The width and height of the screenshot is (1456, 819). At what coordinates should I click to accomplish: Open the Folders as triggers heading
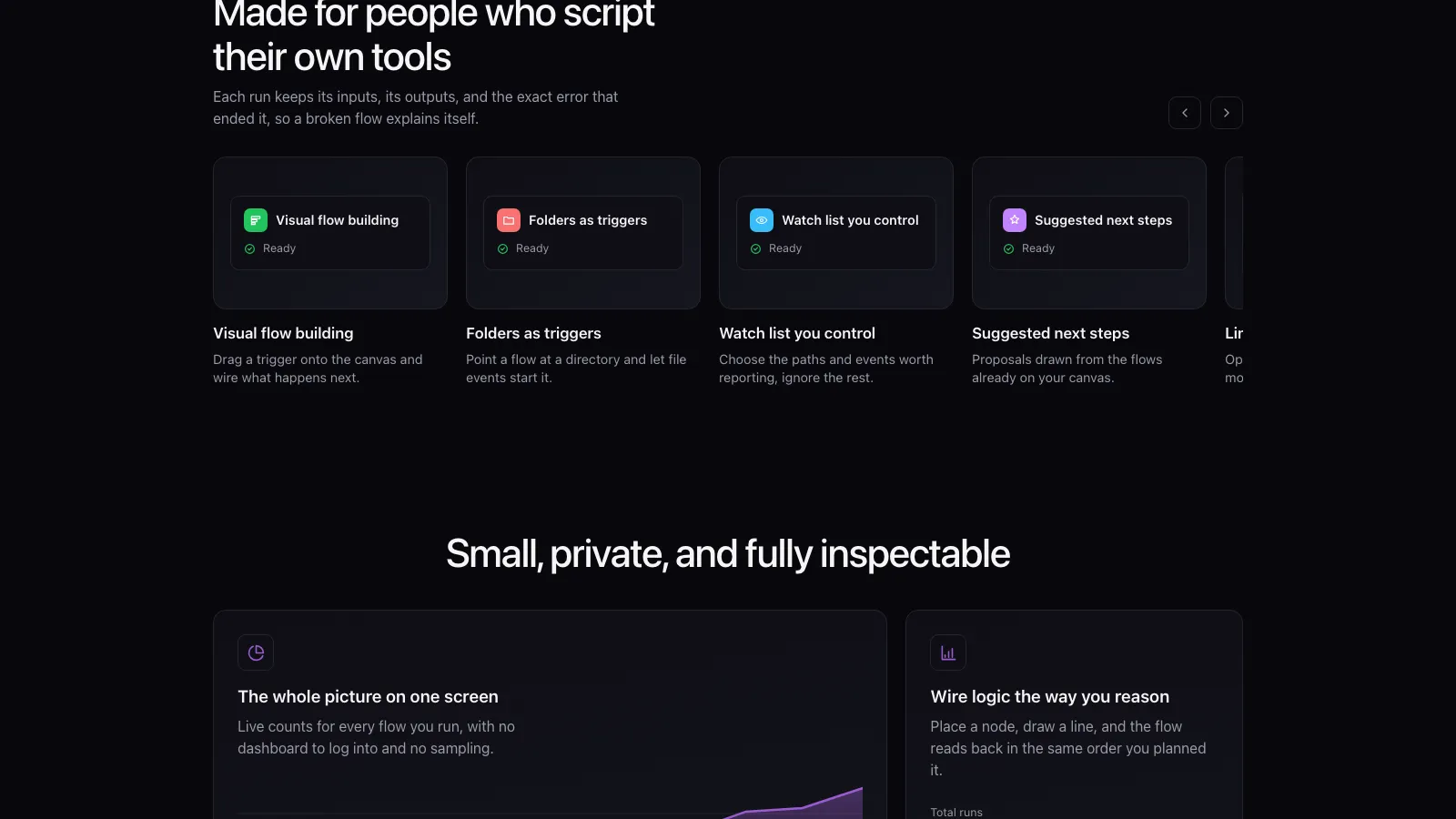[x=533, y=333]
